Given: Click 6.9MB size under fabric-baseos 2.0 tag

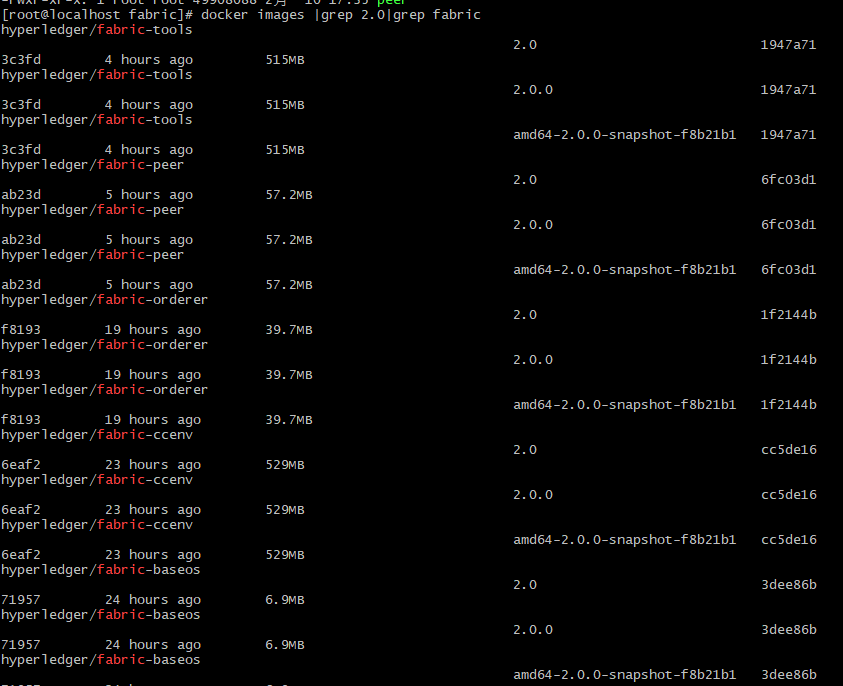Looking at the screenshot, I should (285, 599).
